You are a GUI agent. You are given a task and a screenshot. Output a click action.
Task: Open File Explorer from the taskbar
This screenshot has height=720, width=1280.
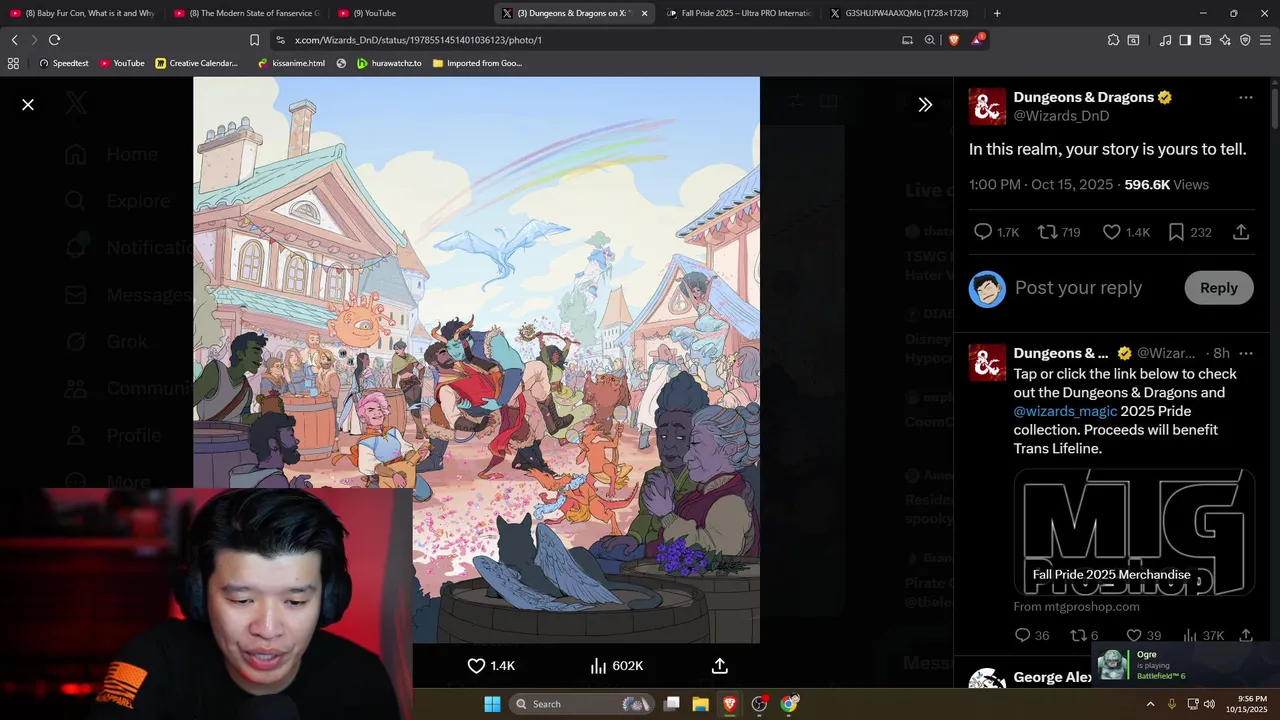pos(700,704)
